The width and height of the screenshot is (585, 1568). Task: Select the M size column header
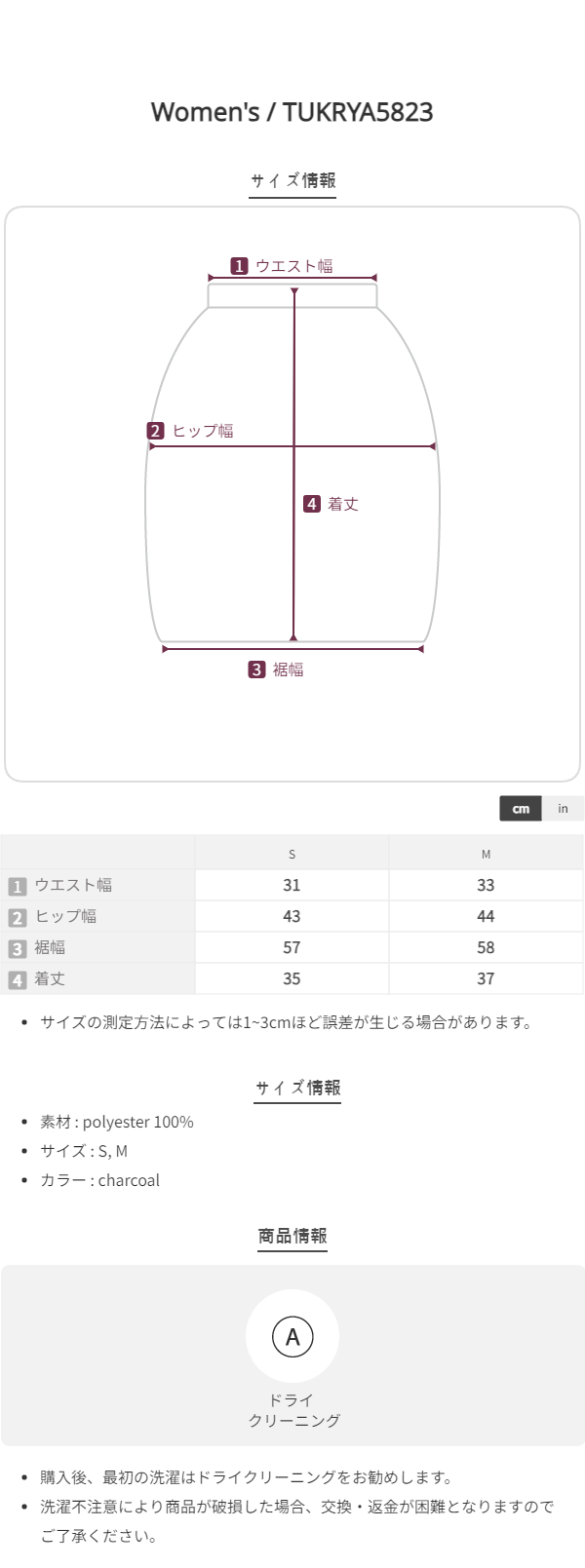coord(486,854)
